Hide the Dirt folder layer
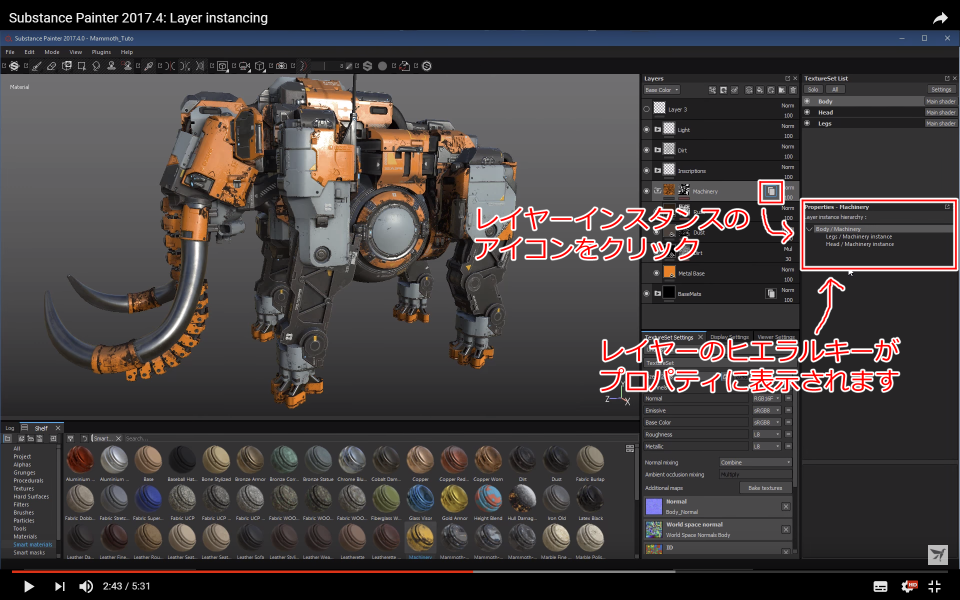 pyautogui.click(x=647, y=150)
